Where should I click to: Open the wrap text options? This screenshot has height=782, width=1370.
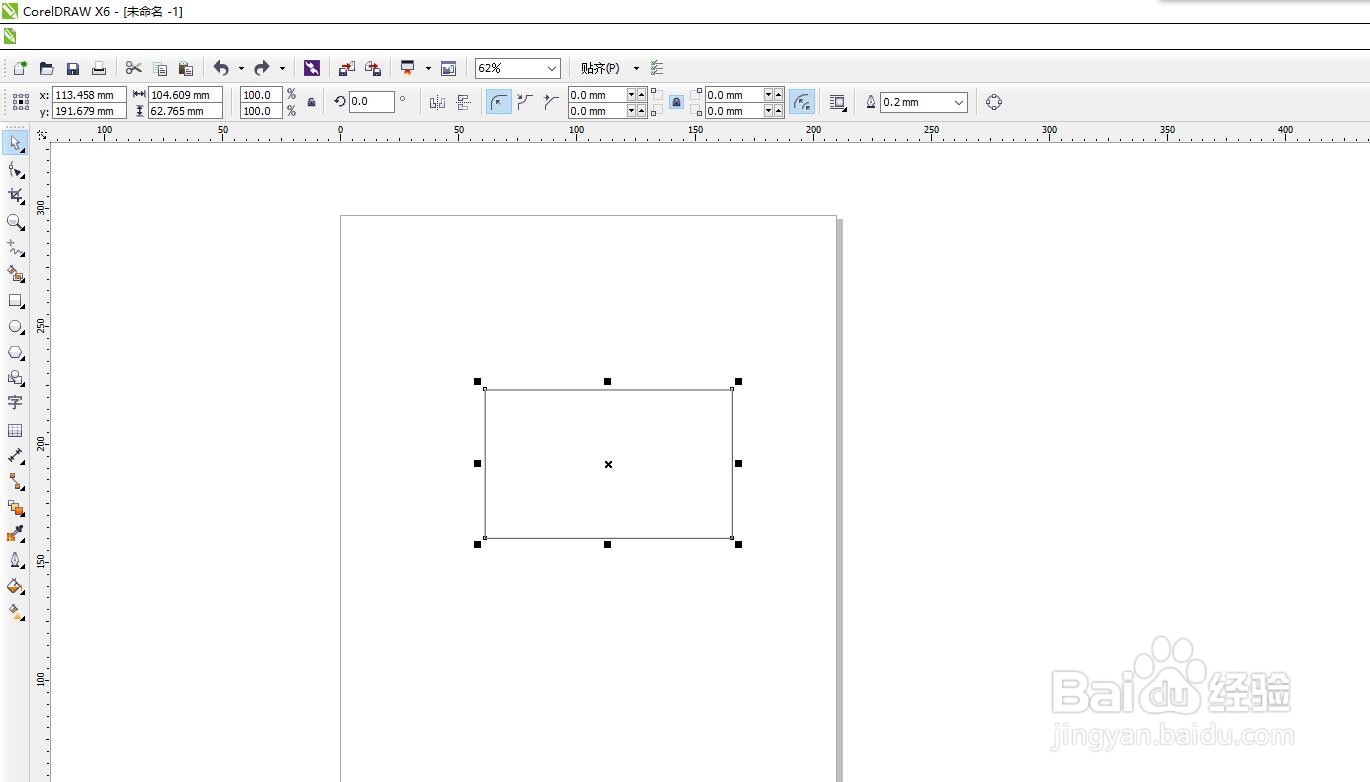[838, 102]
